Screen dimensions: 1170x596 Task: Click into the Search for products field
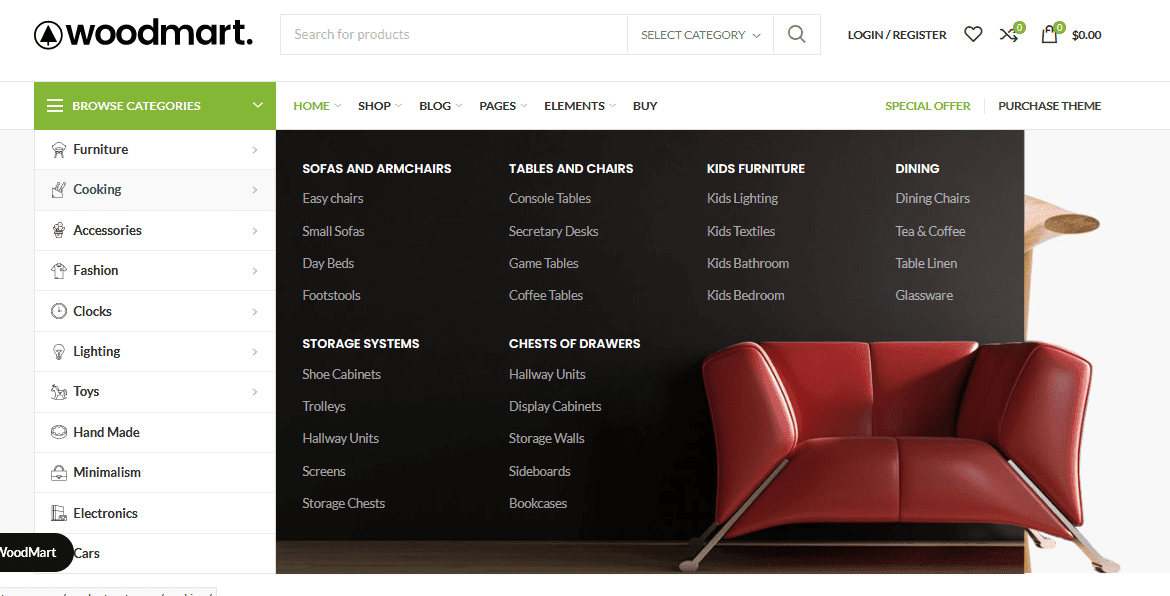click(454, 34)
